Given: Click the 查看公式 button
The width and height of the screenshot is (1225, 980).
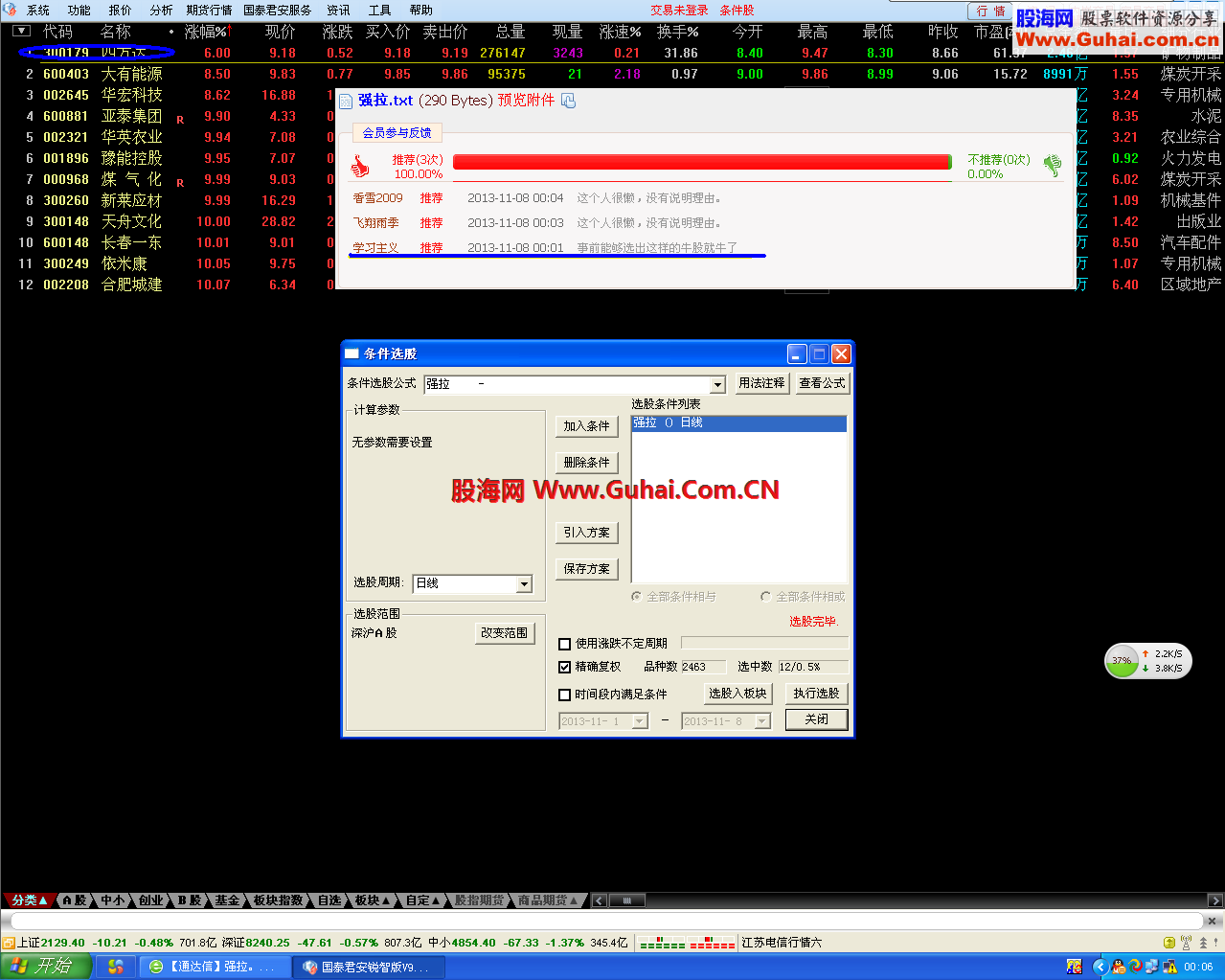Looking at the screenshot, I should point(822,383).
